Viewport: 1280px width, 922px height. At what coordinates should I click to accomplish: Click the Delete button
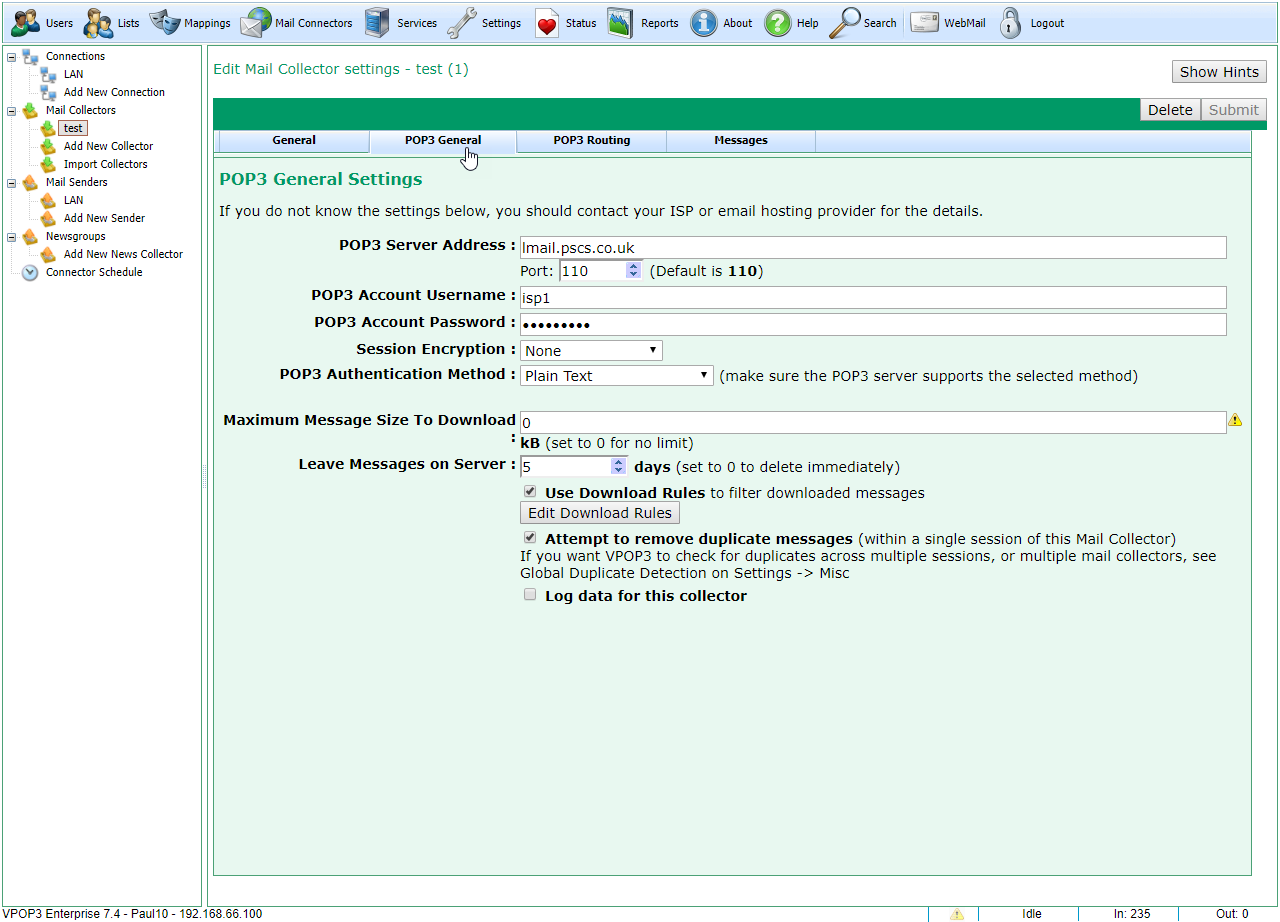(1170, 110)
